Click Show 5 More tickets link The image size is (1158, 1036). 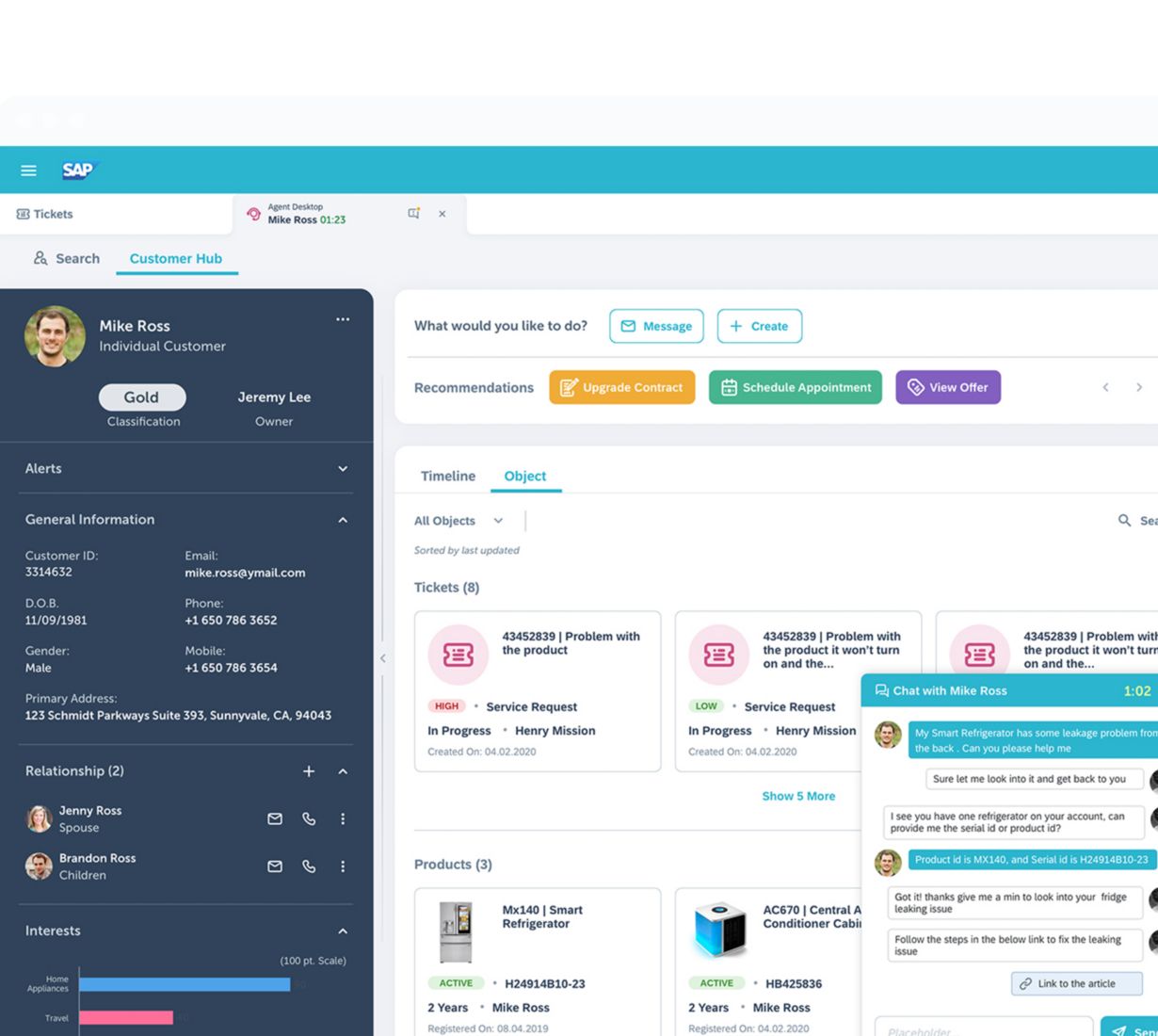click(x=798, y=796)
